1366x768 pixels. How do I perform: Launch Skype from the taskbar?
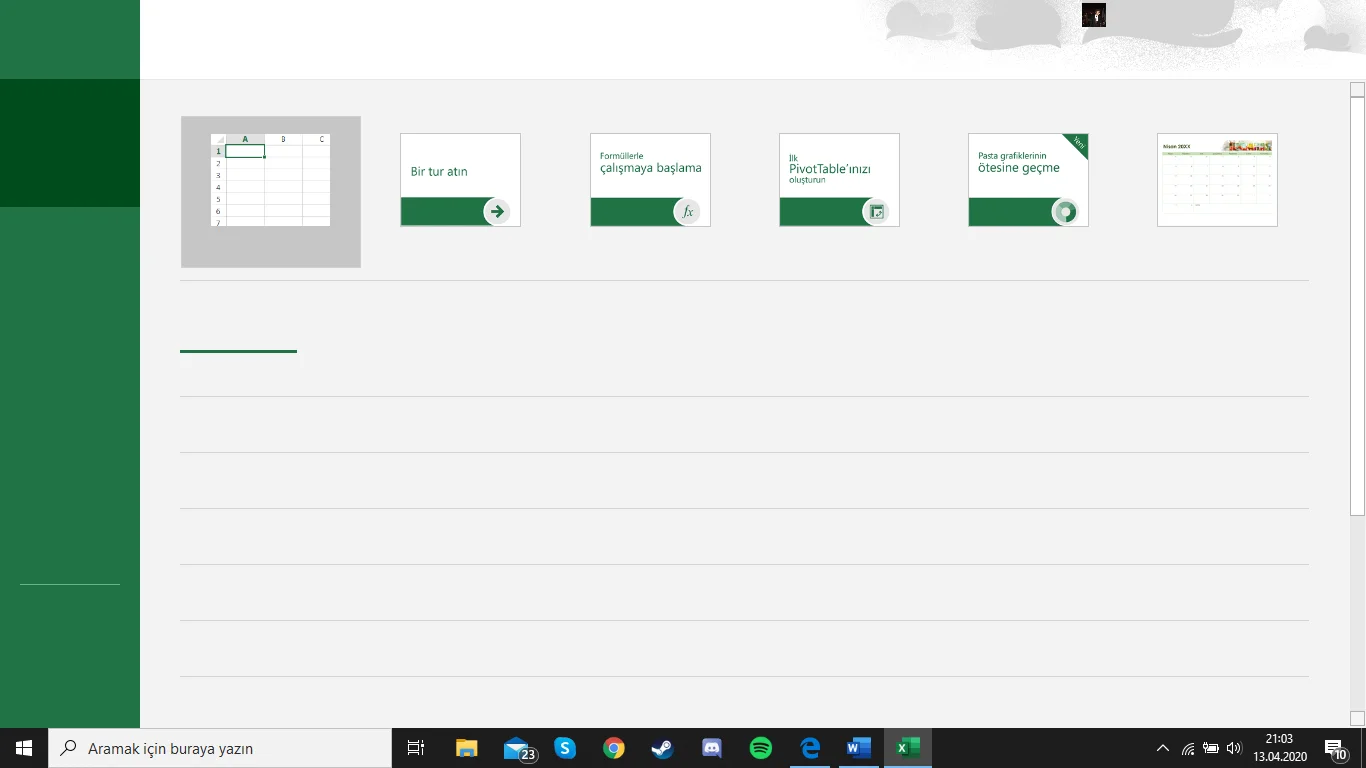[565, 748]
